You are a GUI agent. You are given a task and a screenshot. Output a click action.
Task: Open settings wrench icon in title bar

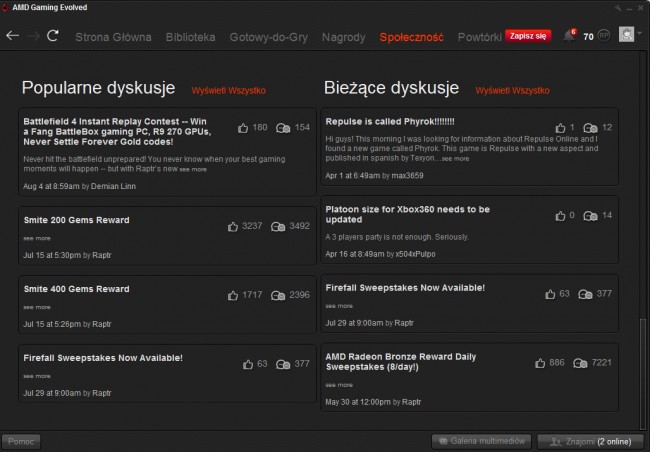[x=618, y=8]
